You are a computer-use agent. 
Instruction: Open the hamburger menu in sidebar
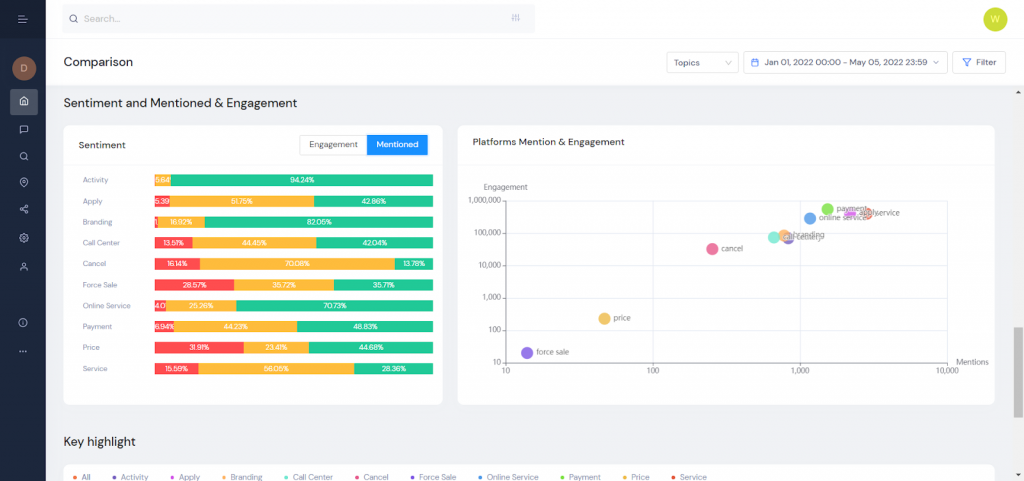(23, 19)
